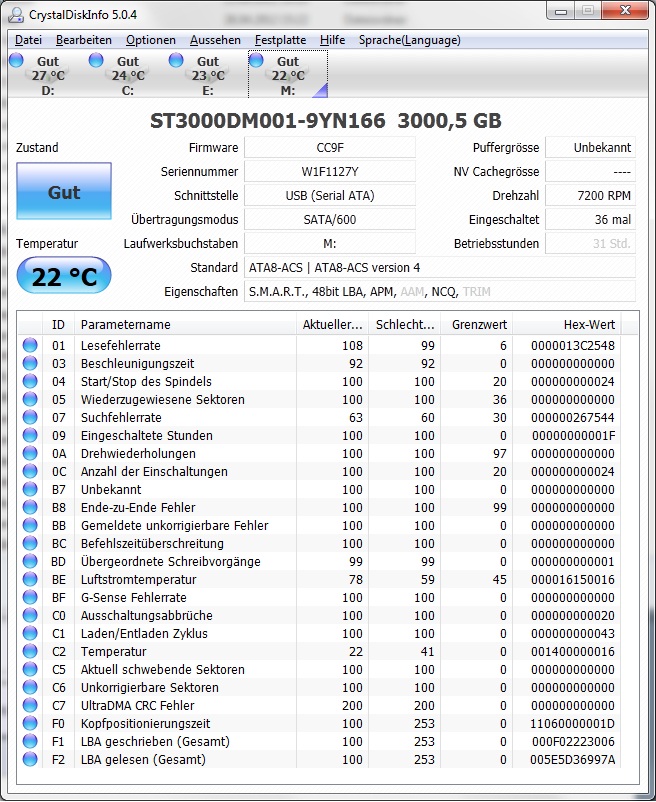Click the Betriebsstunden field 31 Std.
Image resolution: width=656 pixels, height=802 pixels.
tap(591, 244)
